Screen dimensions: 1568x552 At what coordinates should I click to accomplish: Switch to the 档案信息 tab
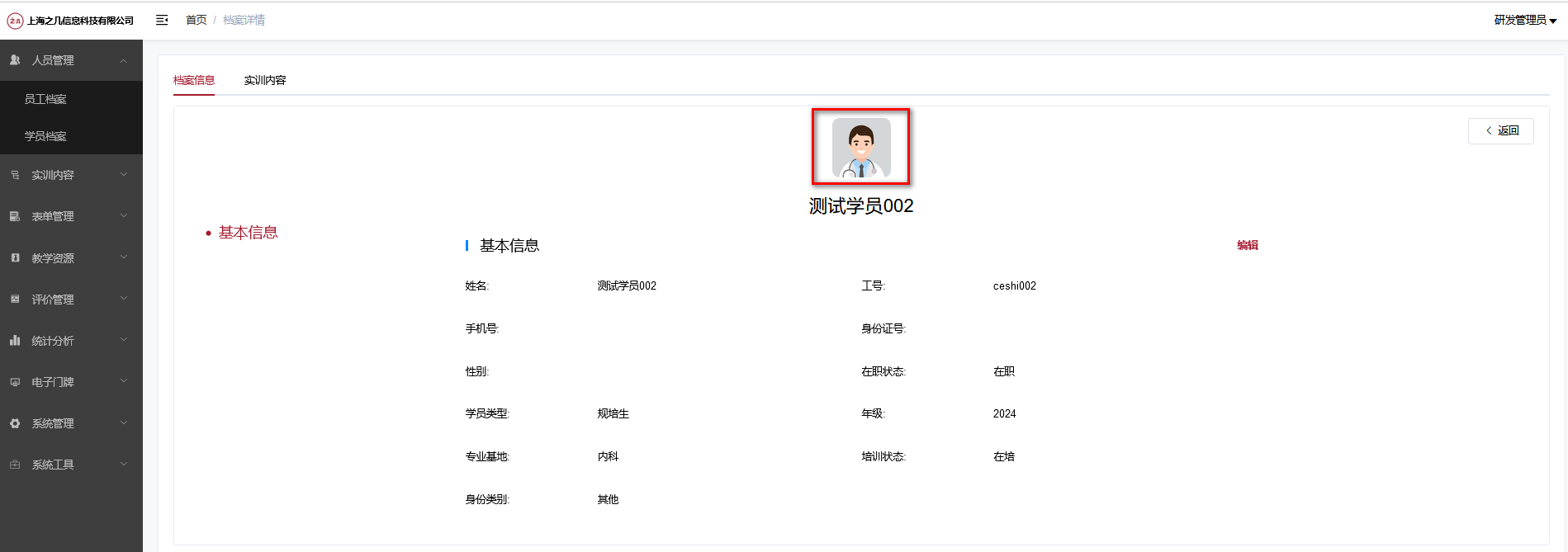tap(194, 80)
